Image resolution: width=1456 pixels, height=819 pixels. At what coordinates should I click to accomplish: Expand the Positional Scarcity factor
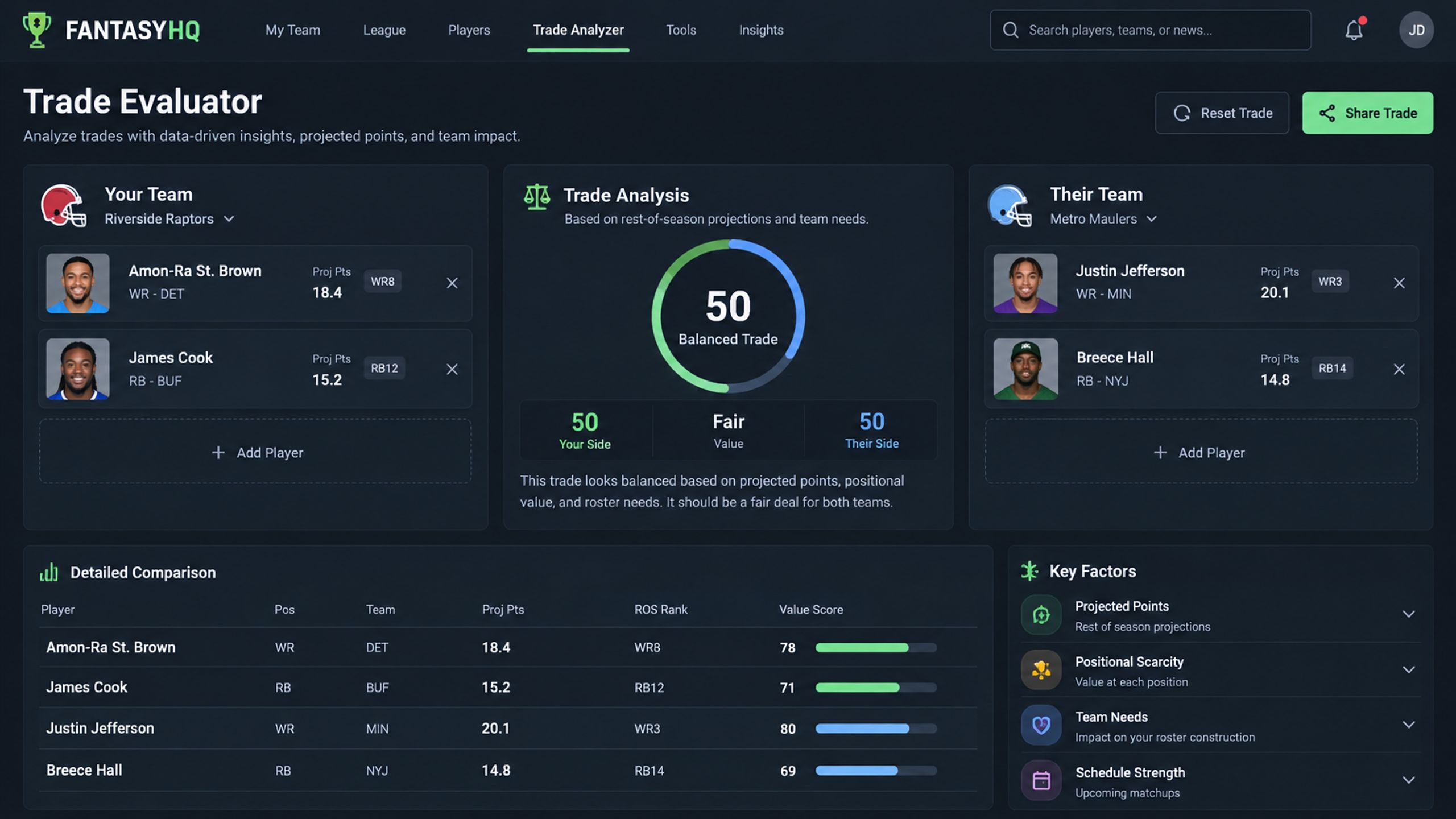click(1408, 669)
